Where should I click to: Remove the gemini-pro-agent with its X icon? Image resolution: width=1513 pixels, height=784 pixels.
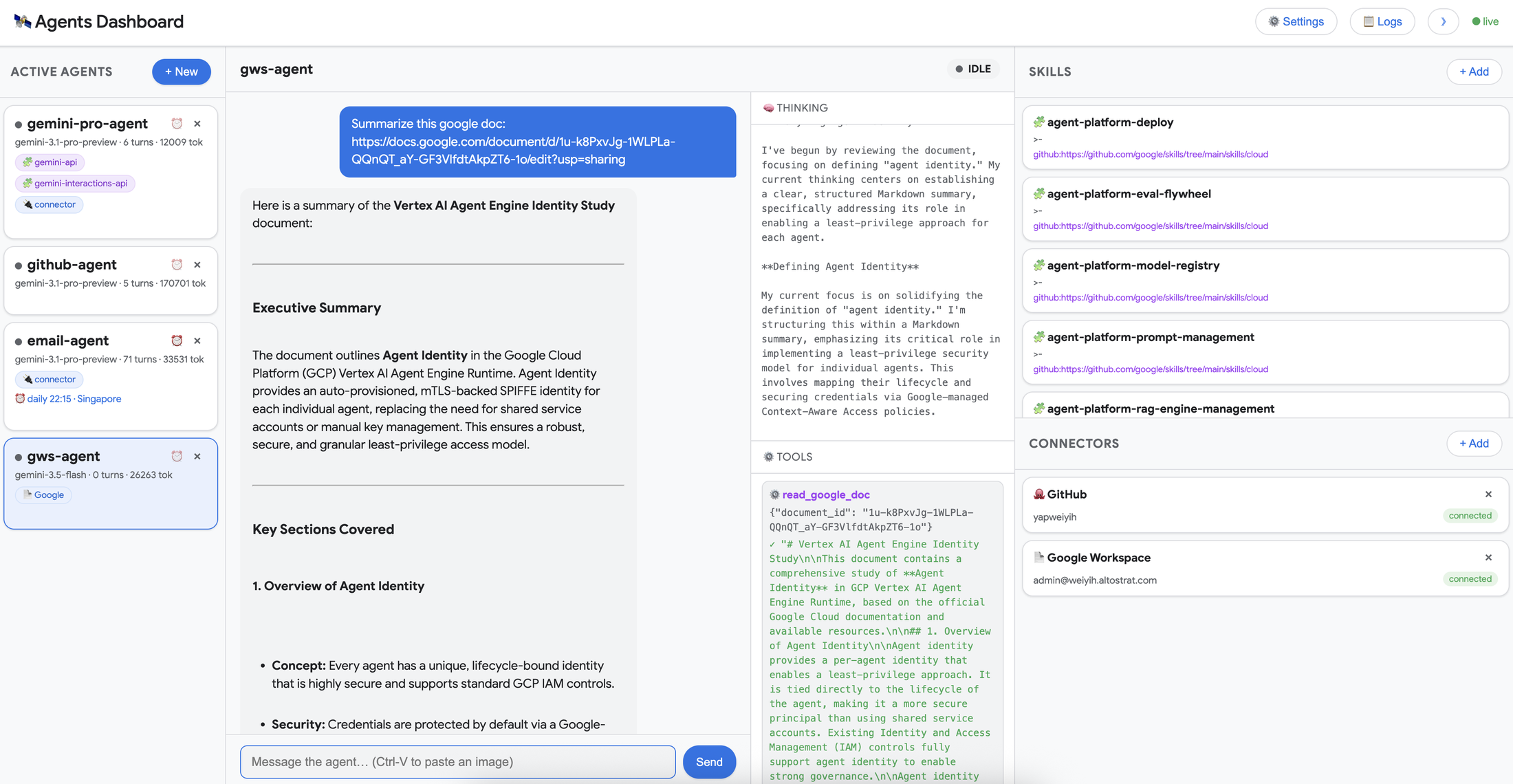(197, 124)
